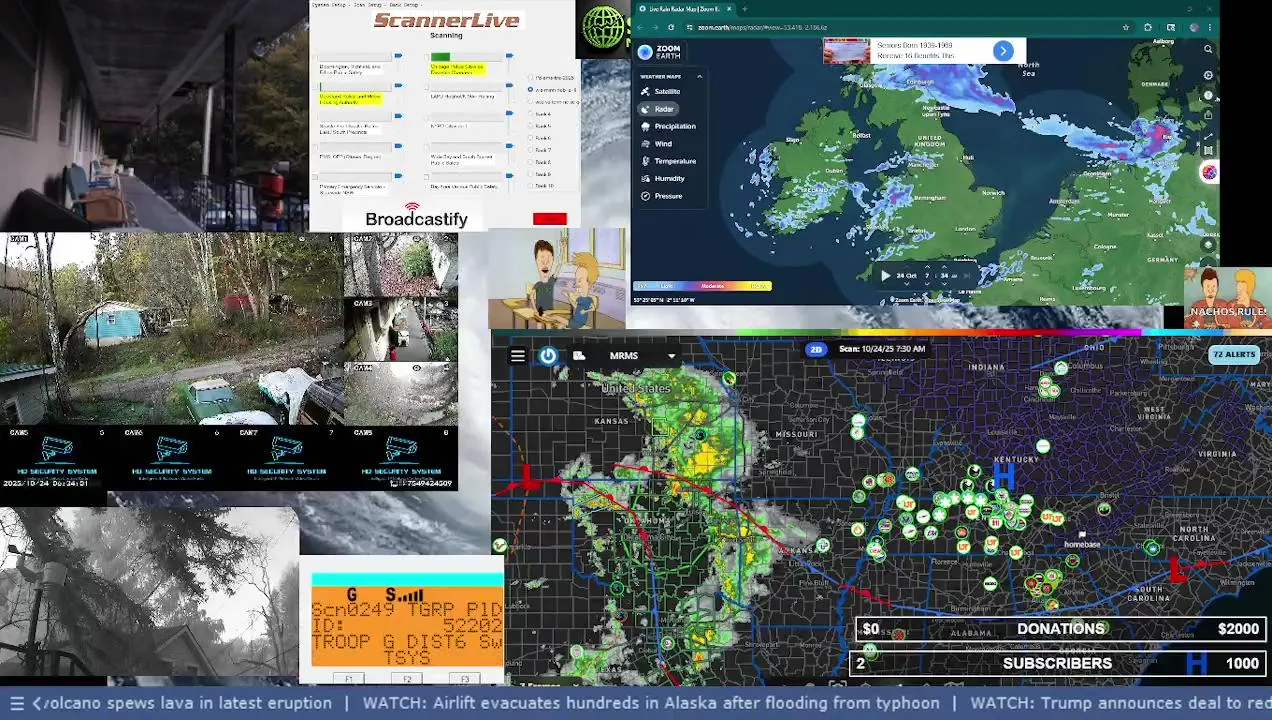Step the Zoom Earth minute value up
1272x720 pixels.
click(945, 268)
